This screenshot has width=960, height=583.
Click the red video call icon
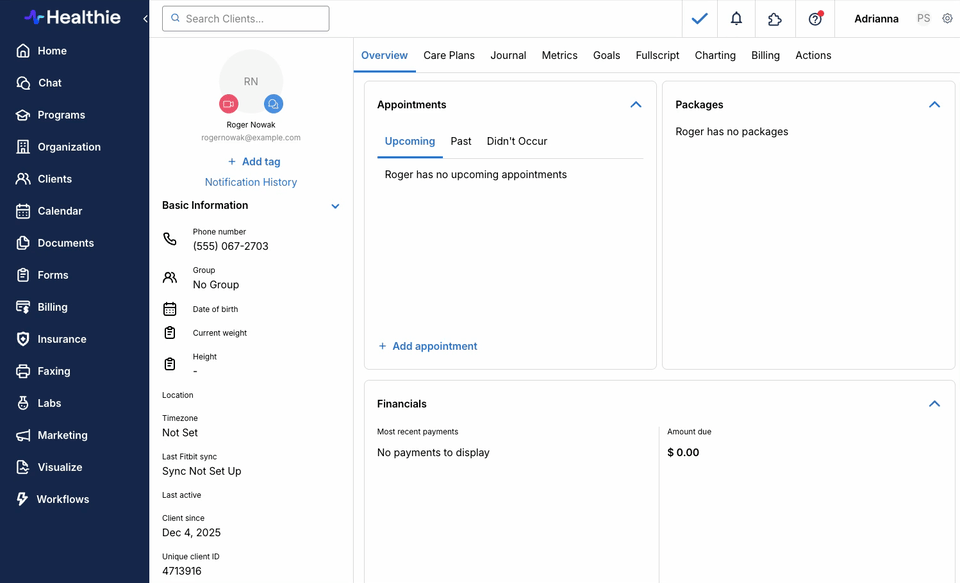[228, 104]
